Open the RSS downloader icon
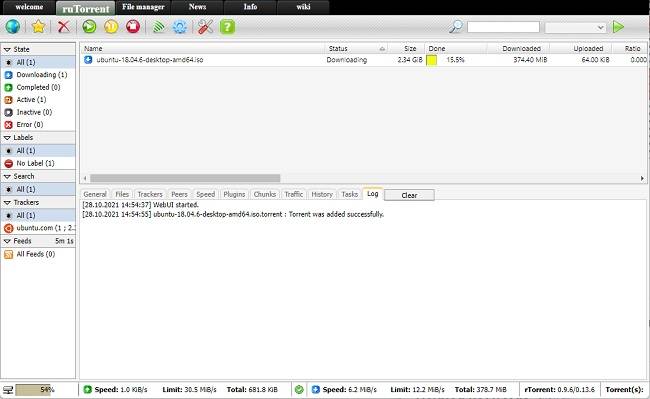 point(158,27)
